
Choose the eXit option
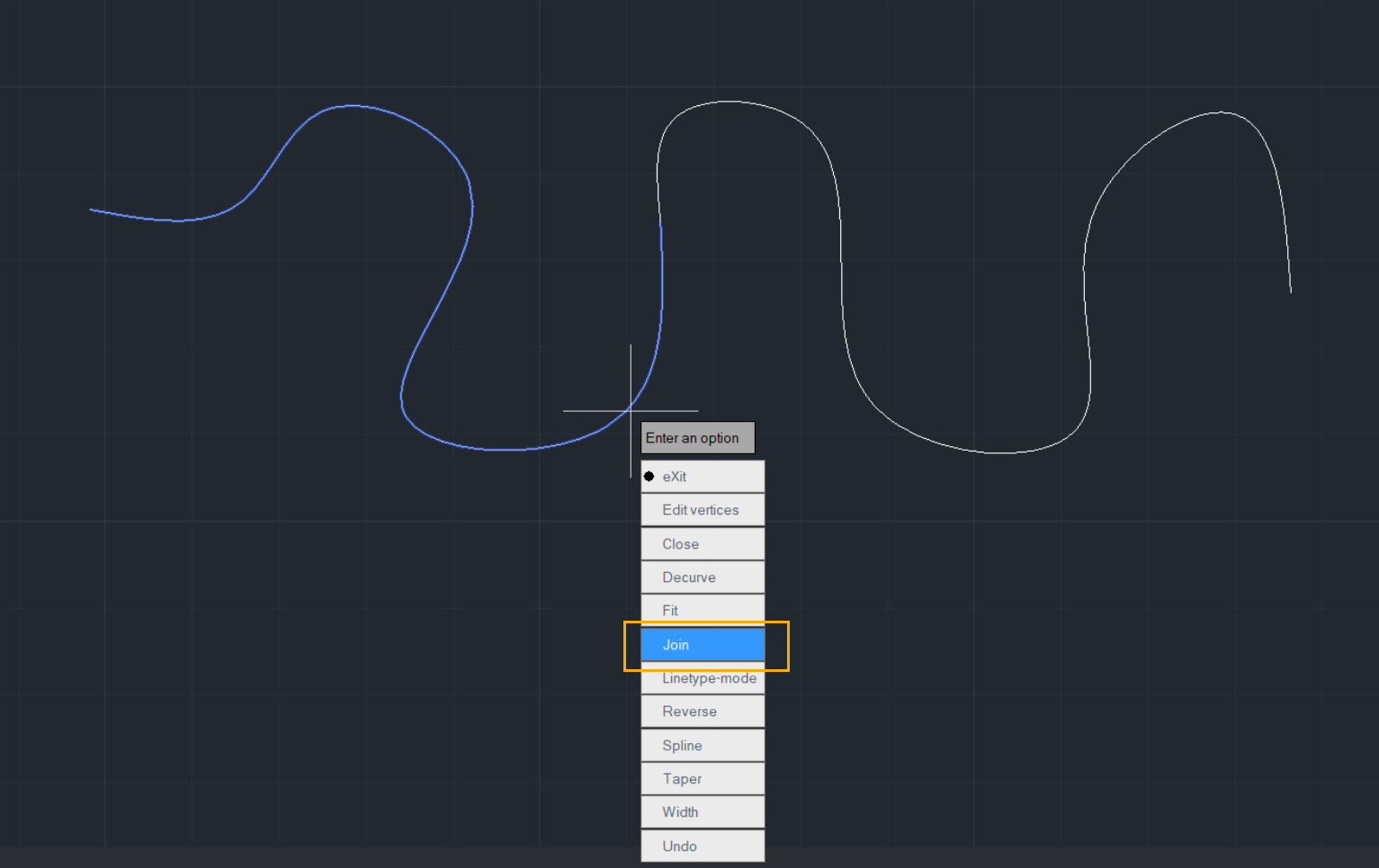tap(703, 477)
